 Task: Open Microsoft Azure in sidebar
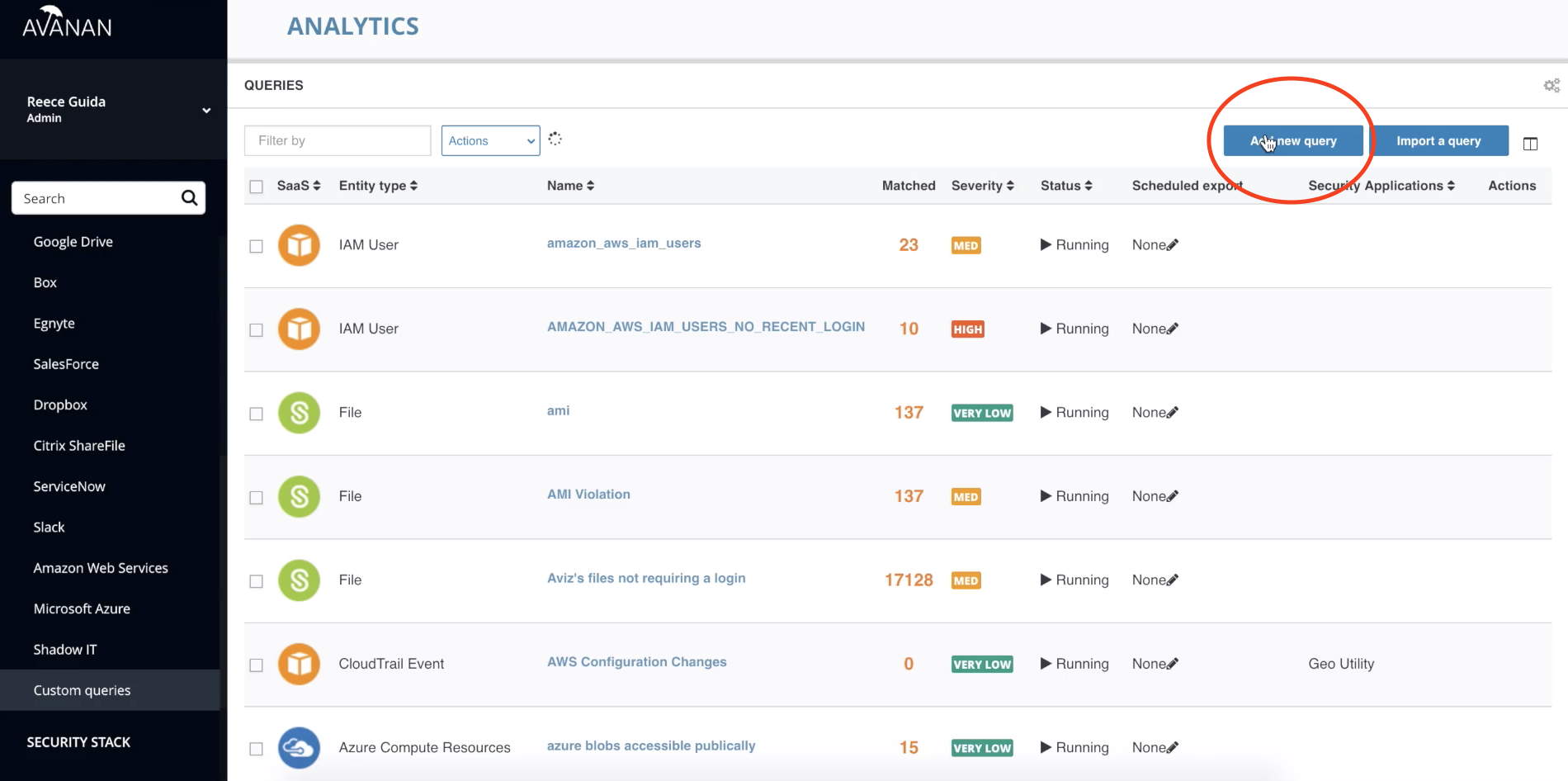tap(82, 609)
